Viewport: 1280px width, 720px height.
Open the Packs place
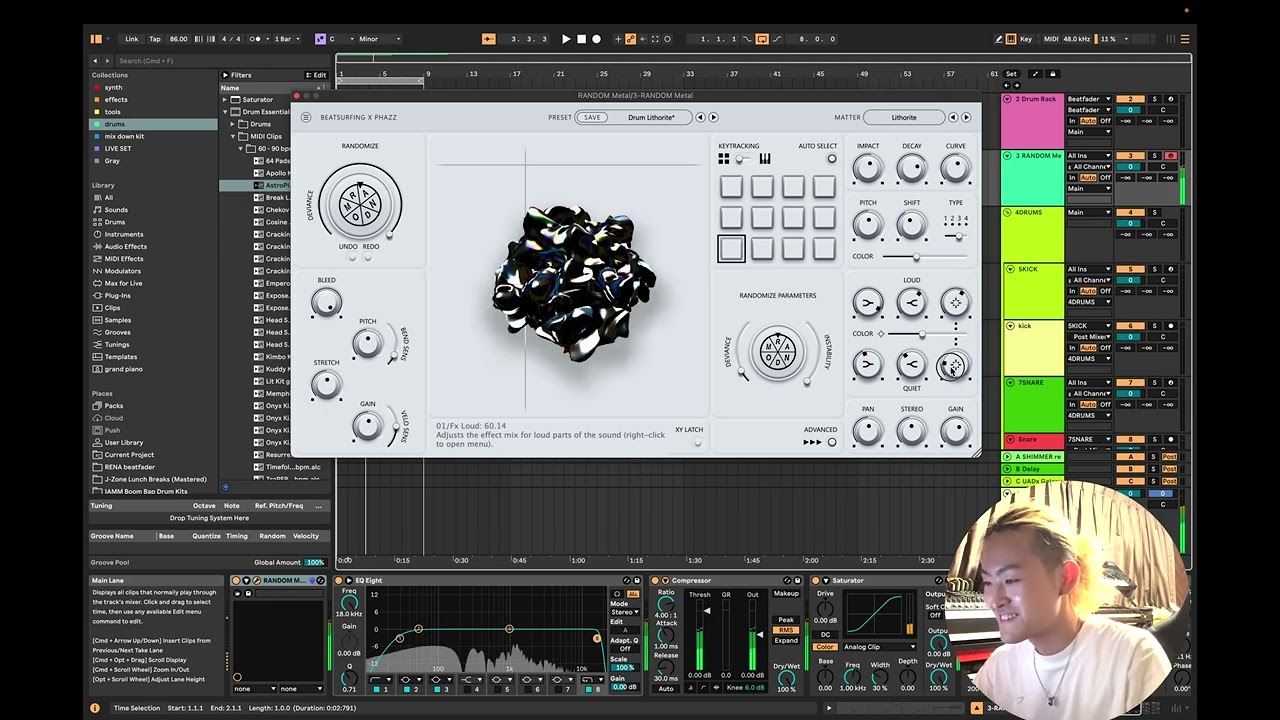click(114, 406)
